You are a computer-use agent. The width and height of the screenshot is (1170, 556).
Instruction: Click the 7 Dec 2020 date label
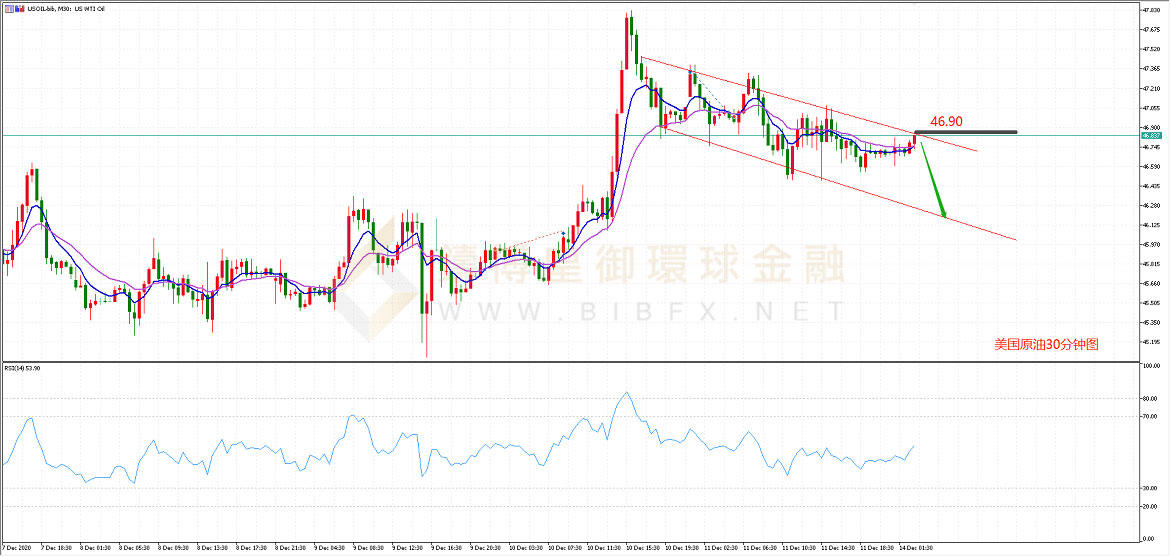click(x=19, y=548)
